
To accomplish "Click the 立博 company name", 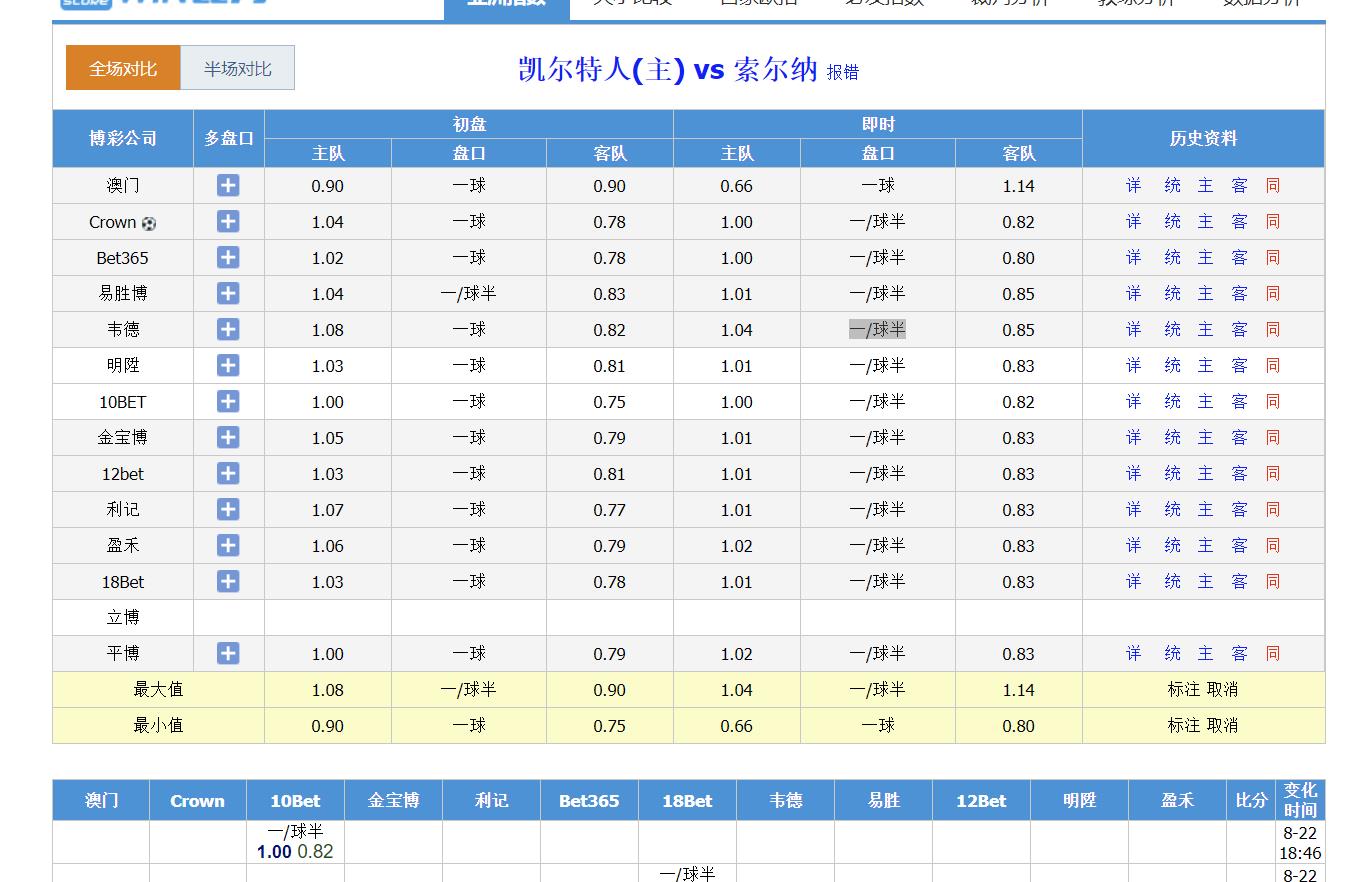I will coord(123,617).
